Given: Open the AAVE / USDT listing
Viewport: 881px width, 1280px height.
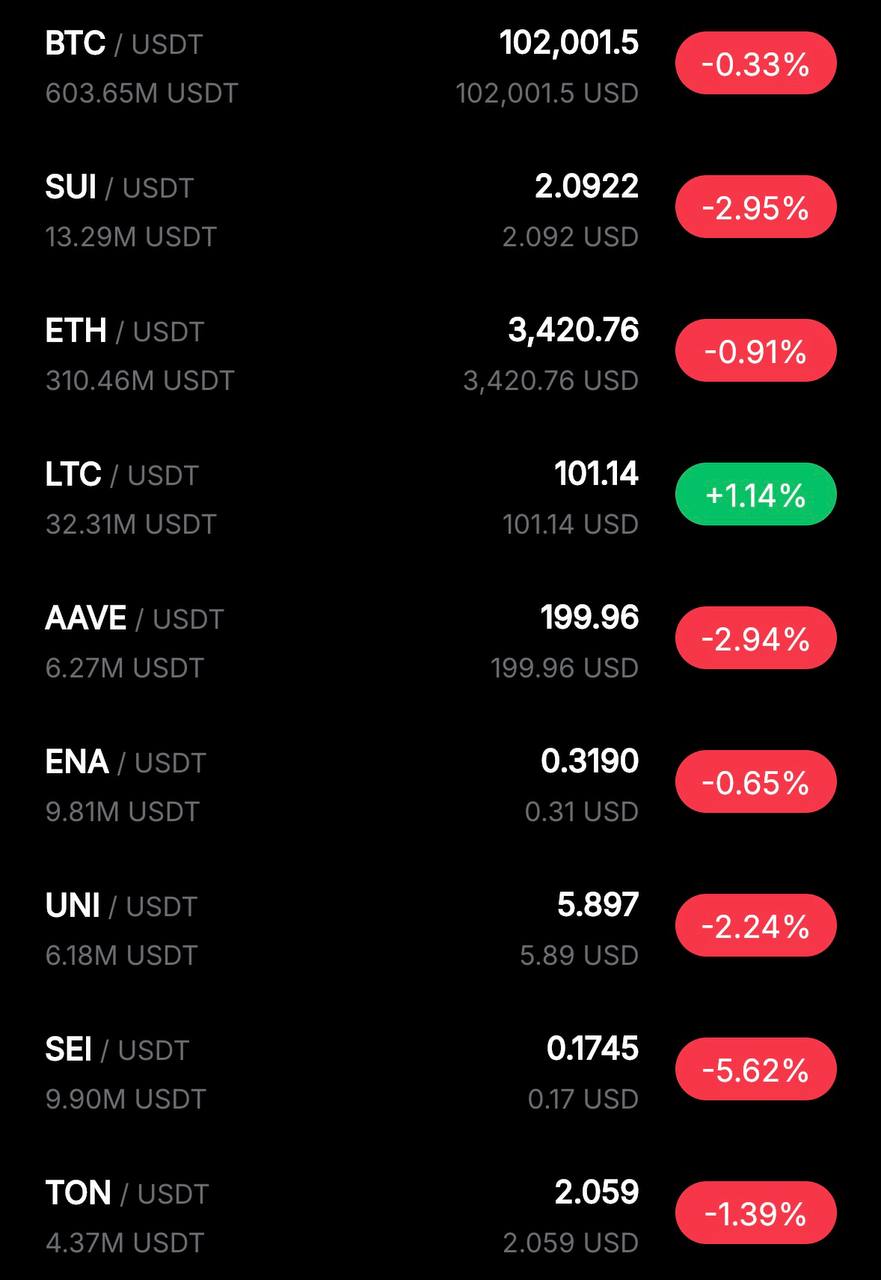Looking at the screenshot, I should [x=135, y=619].
